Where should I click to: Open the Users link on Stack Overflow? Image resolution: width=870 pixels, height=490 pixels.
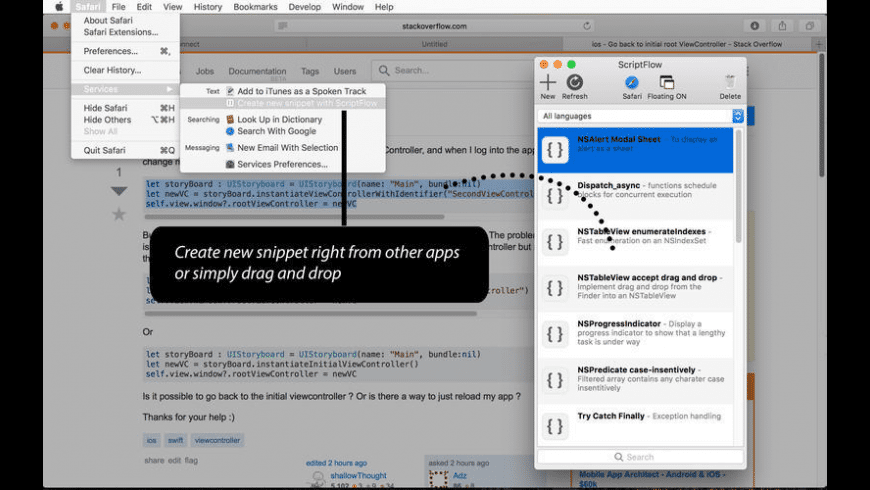click(345, 71)
